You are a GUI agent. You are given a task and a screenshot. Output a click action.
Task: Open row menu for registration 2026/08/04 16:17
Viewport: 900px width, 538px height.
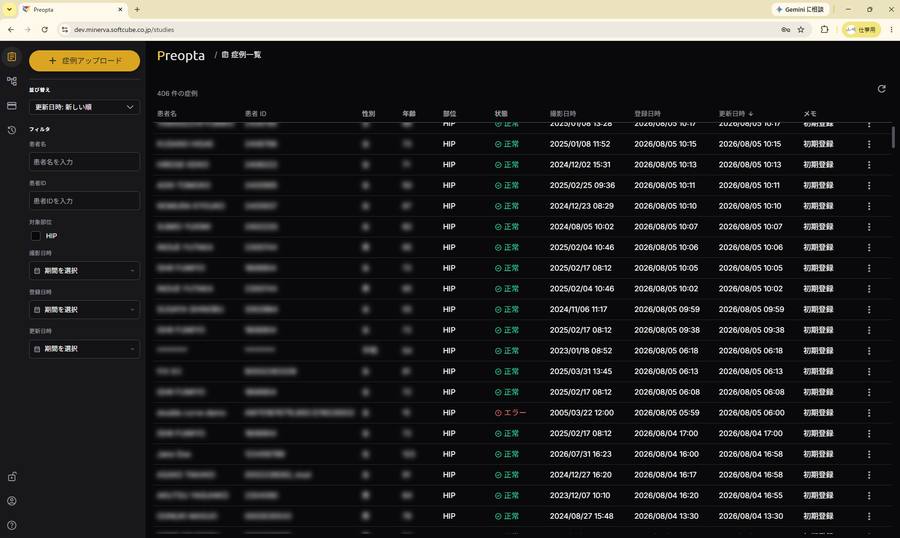(869, 475)
